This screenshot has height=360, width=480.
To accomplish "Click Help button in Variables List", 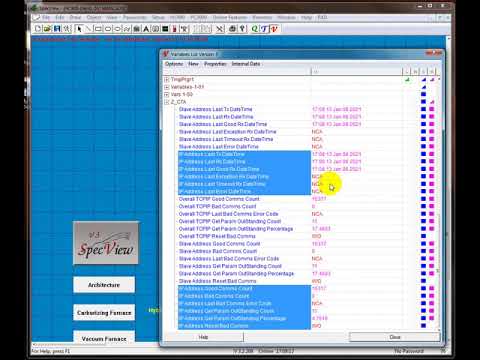I will [x=203, y=337].
